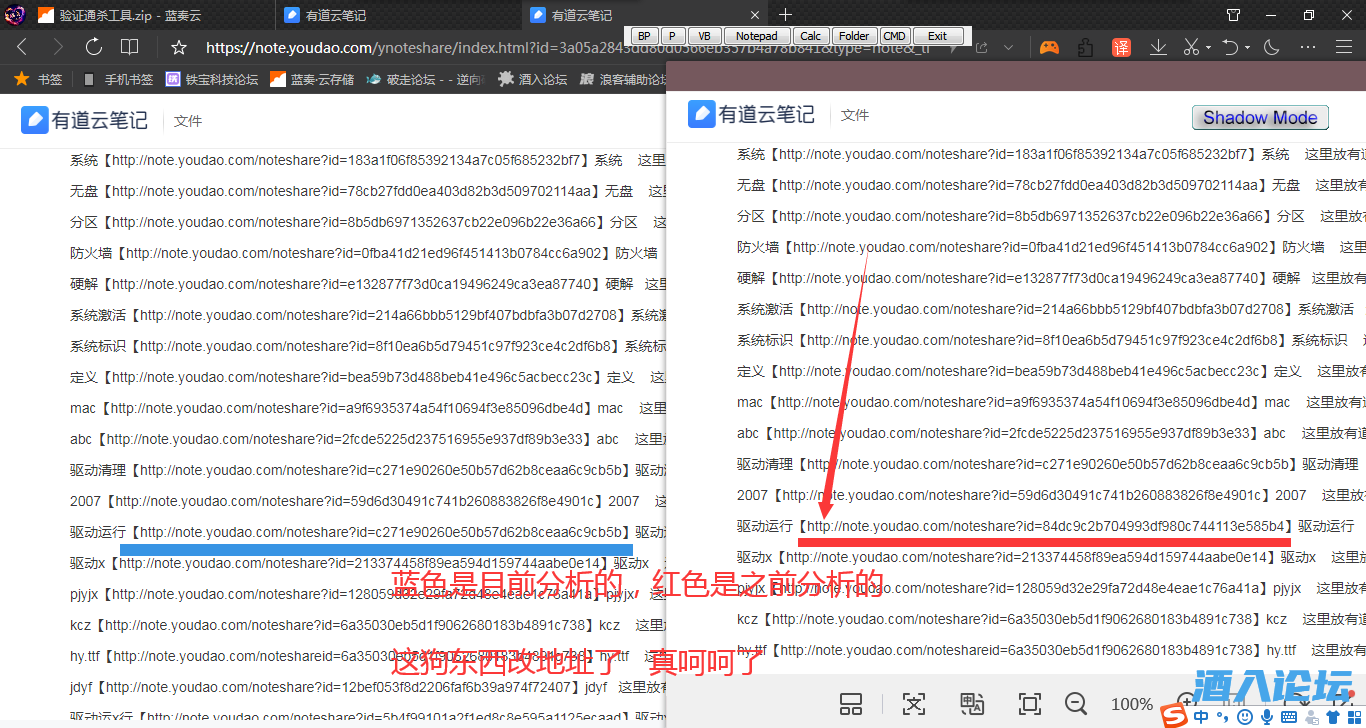Switch to the first 有道云笔记 tab
Screen dimensions: 1366x728
pos(397,15)
